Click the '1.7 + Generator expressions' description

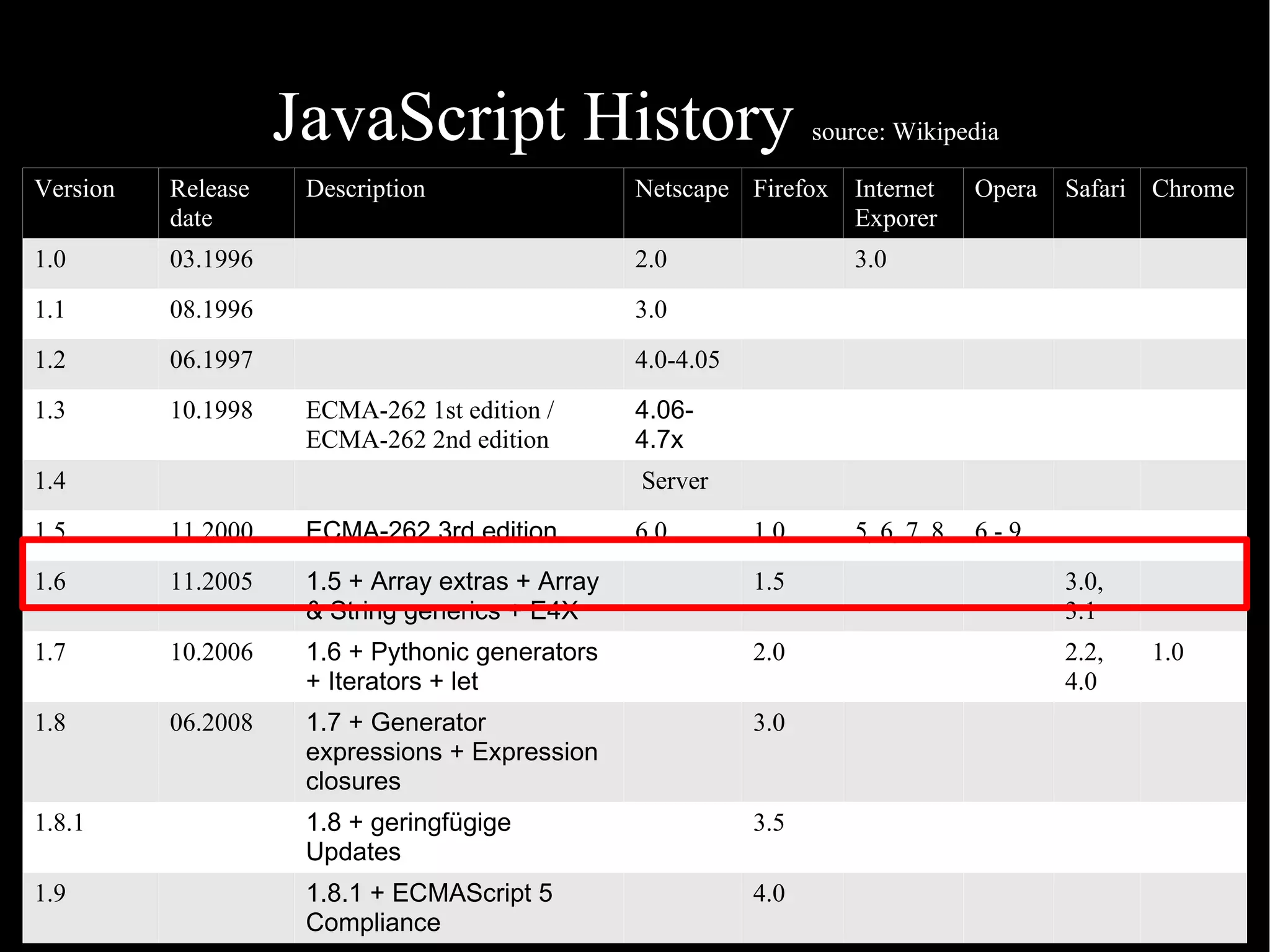[451, 752]
